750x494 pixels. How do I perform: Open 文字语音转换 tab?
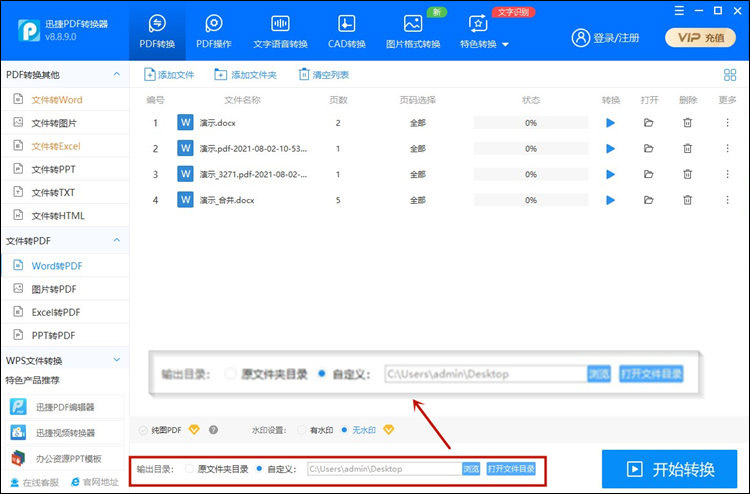click(280, 33)
